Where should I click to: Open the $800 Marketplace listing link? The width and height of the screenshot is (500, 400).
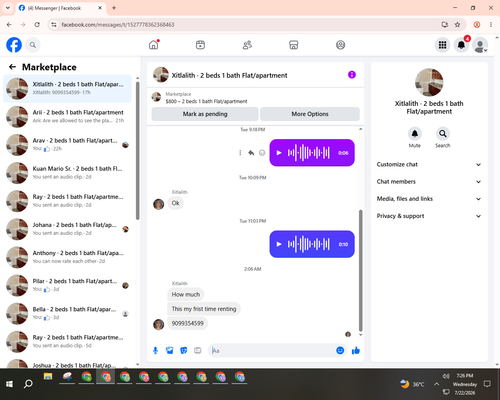206,101
